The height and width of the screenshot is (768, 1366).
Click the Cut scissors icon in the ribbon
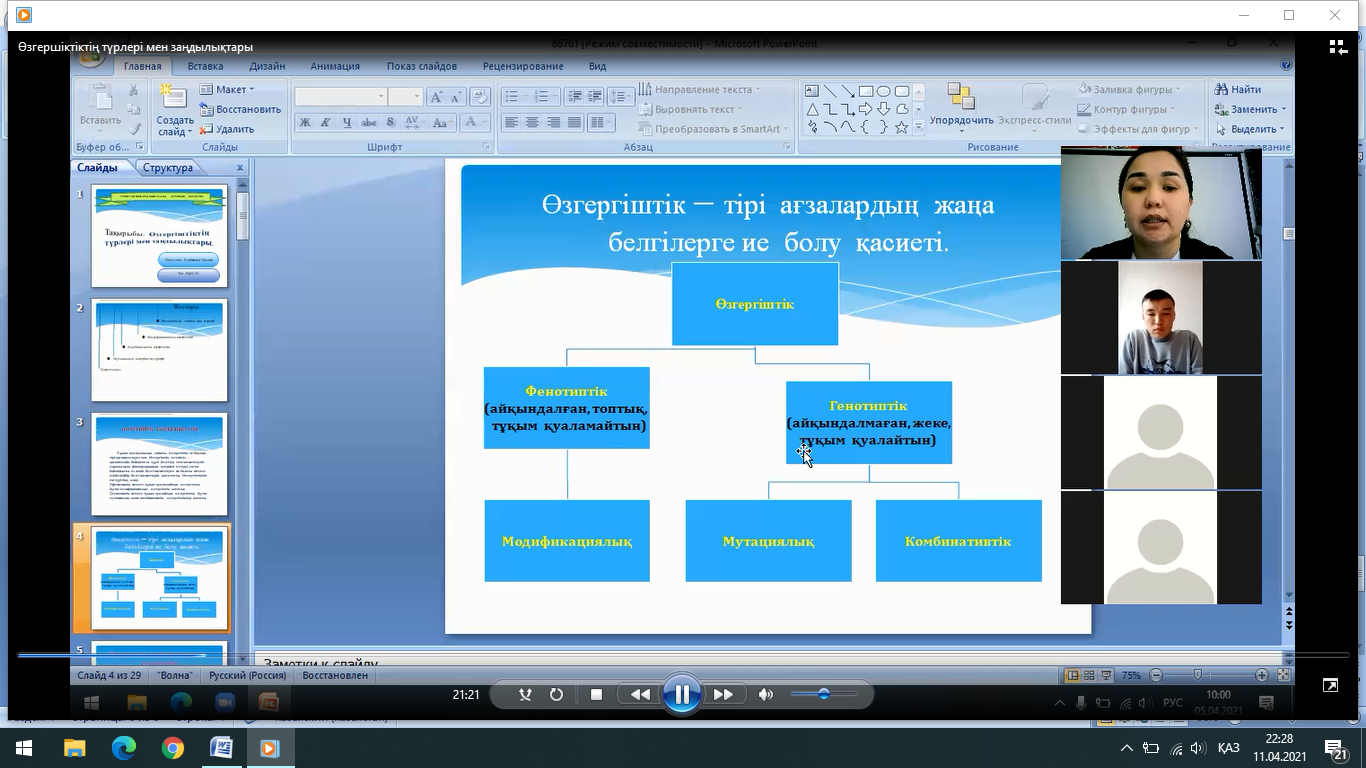pos(133,90)
